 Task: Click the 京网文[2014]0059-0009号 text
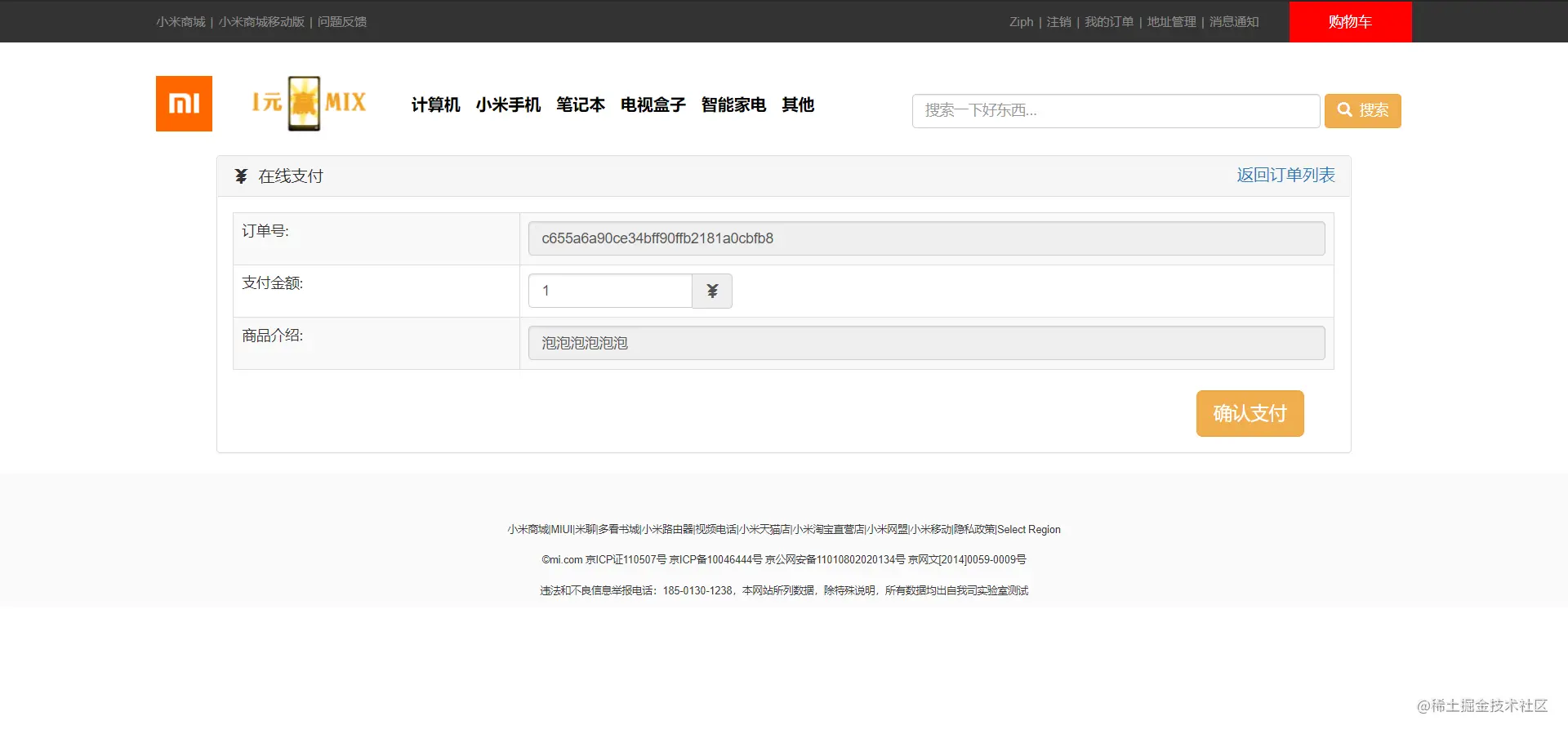coord(967,560)
